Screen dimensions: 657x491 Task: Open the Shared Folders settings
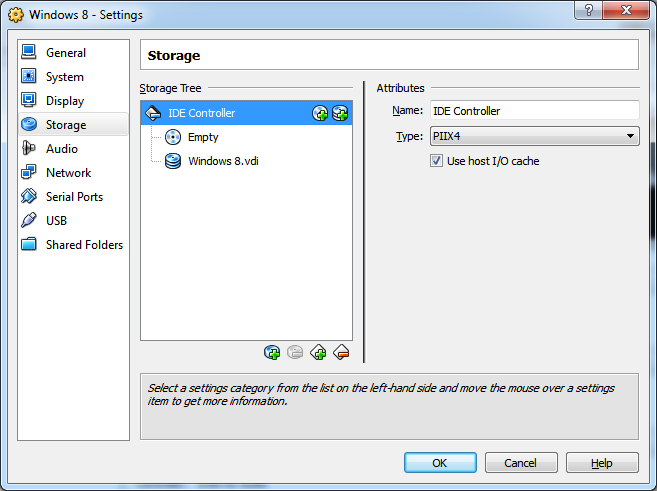click(x=84, y=245)
